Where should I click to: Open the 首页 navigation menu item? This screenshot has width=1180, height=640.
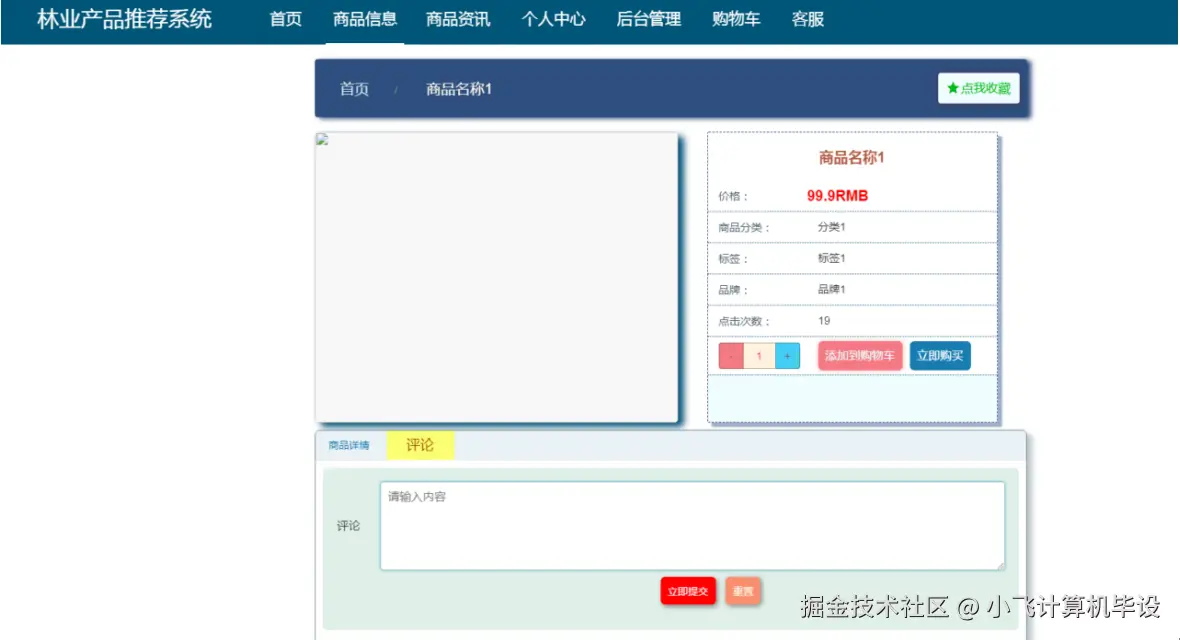(285, 20)
